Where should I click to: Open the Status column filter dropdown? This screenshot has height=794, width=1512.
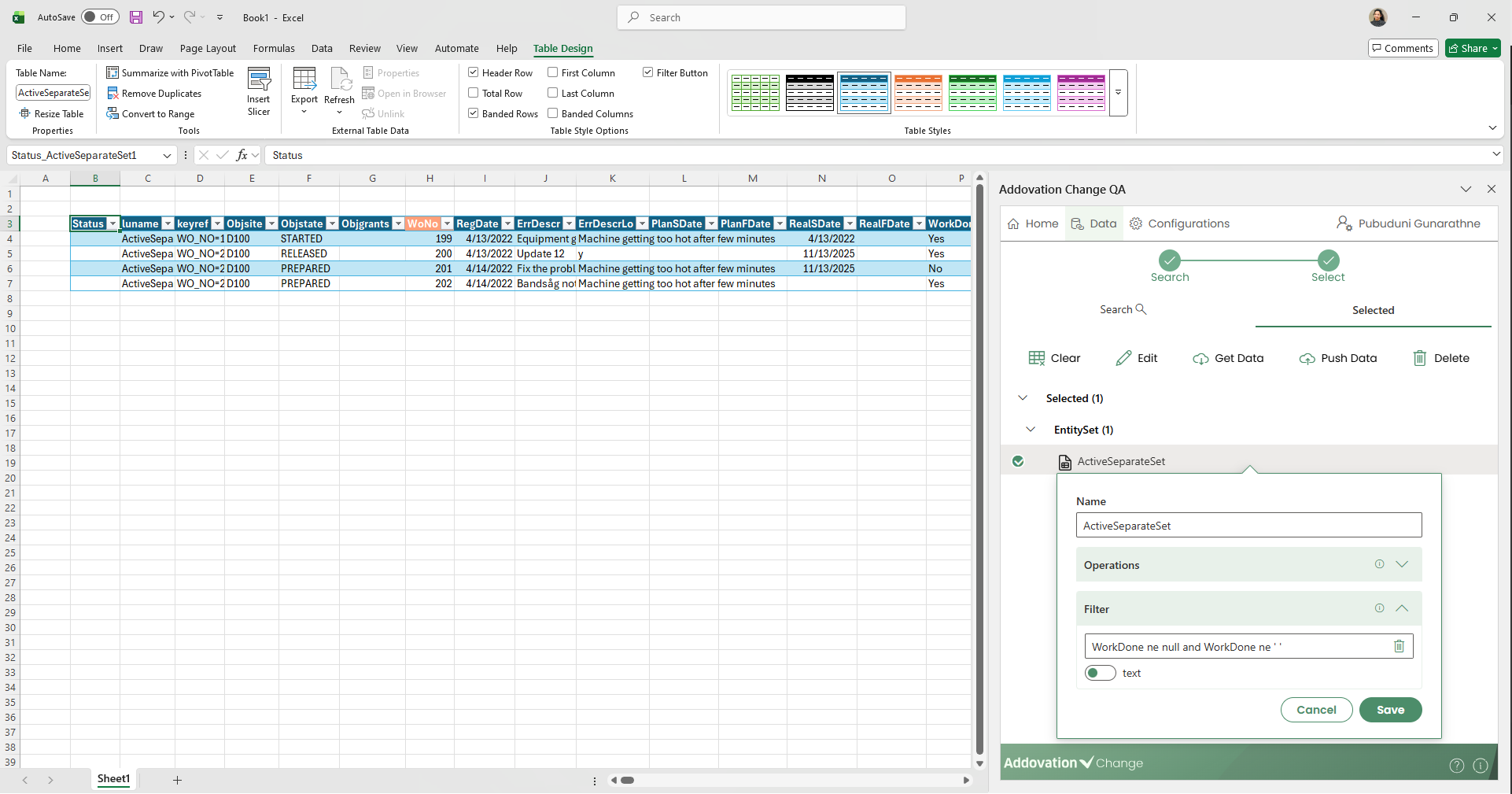[x=112, y=224]
